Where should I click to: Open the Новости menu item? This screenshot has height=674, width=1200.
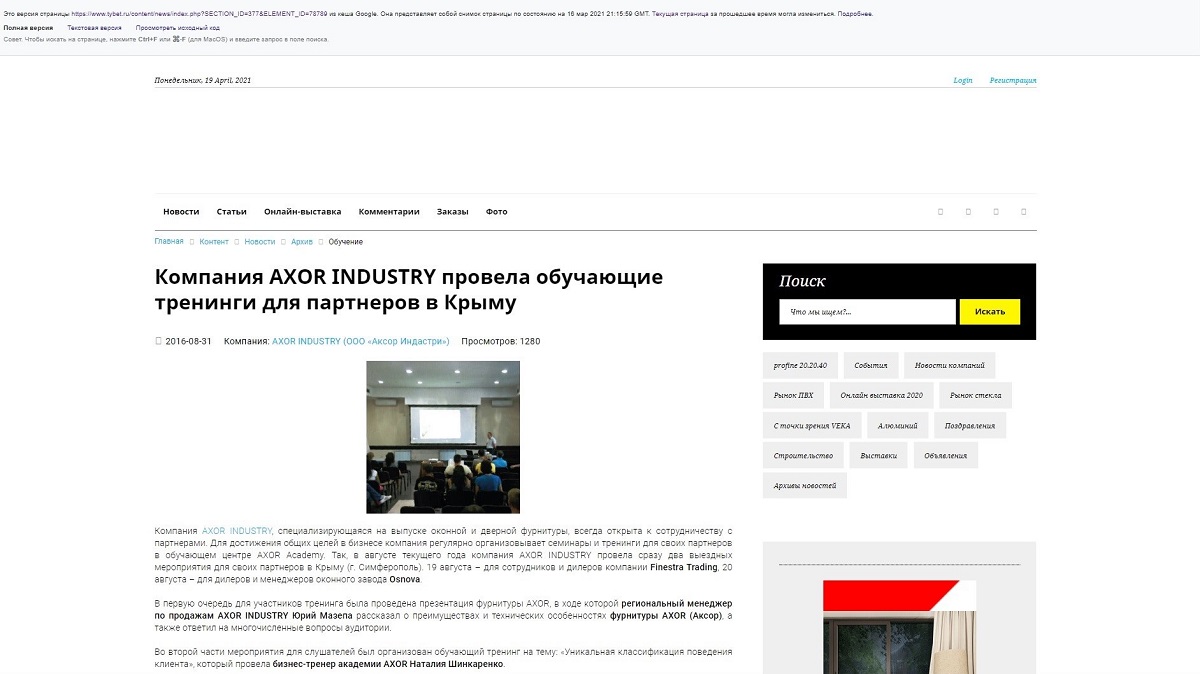click(x=179, y=211)
